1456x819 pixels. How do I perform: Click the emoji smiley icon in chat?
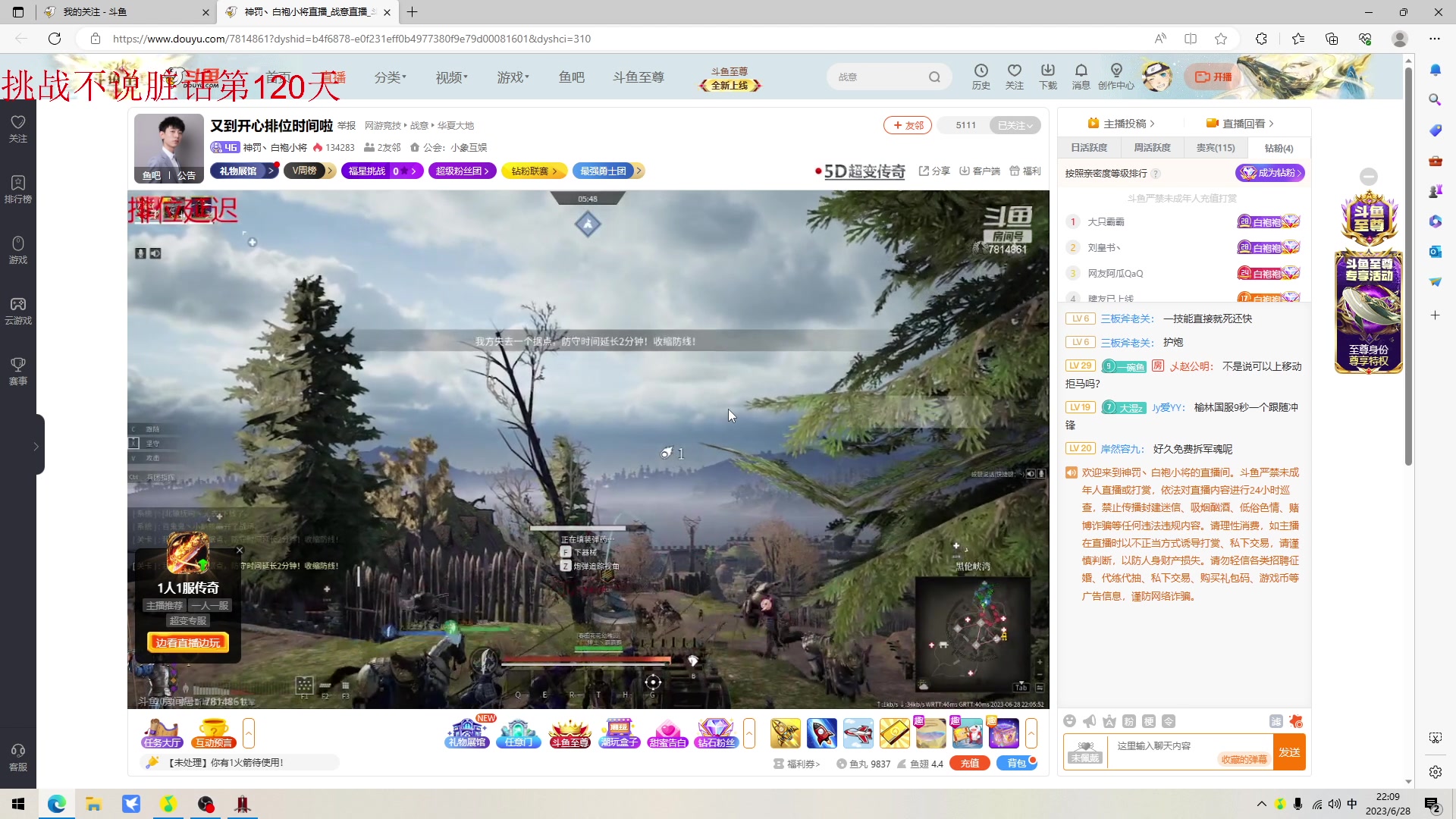1069,721
